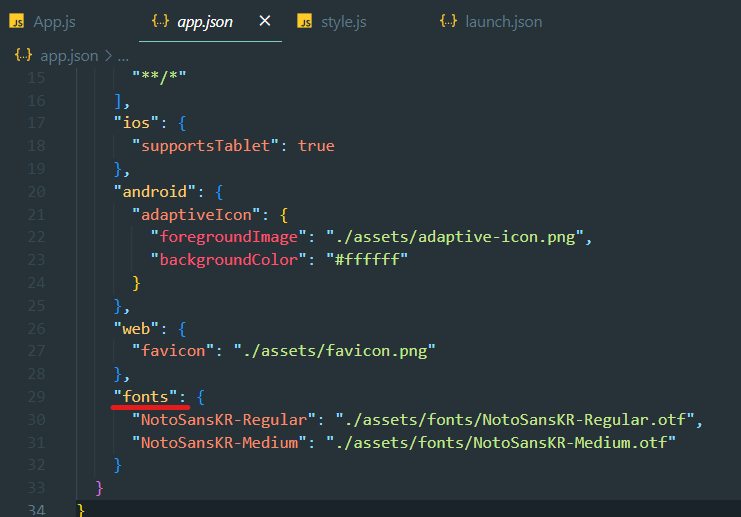Click the "NotoSansKR-Medium" key

coord(219,442)
